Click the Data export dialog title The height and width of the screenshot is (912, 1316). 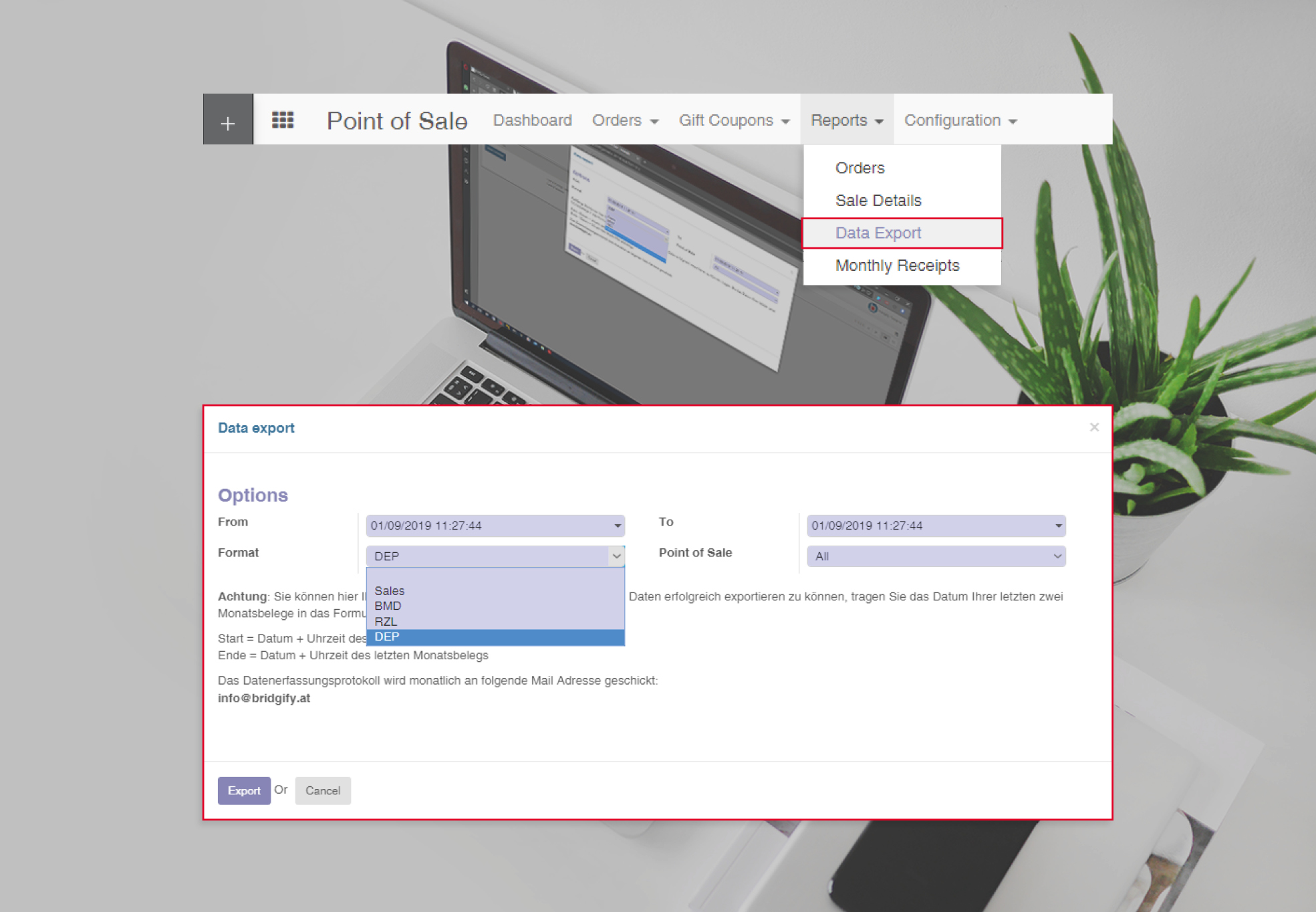tap(256, 428)
